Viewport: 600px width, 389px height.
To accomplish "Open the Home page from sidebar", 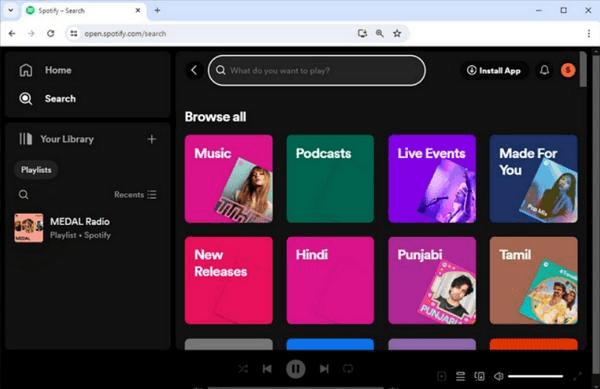I will click(45, 70).
